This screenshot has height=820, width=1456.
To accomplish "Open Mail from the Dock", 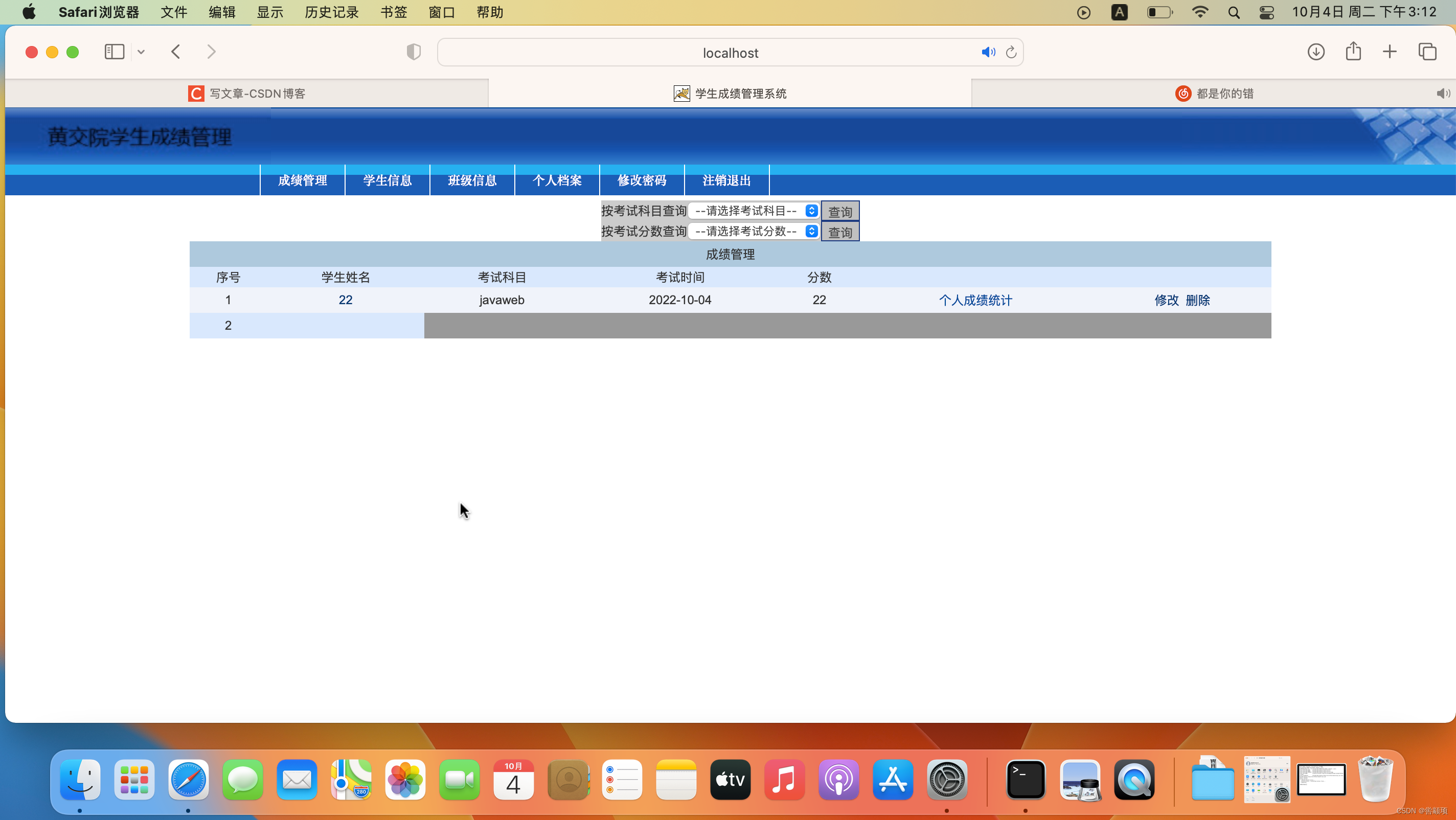I will click(297, 780).
